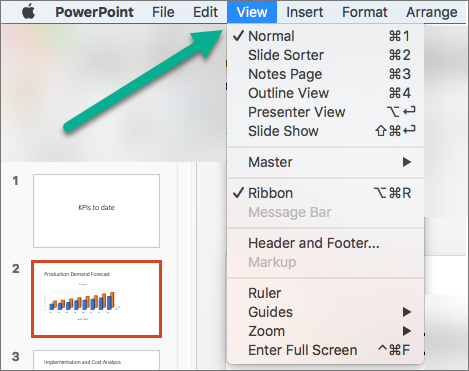The image size is (469, 371).
Task: Open Header and Footer dialog
Action: tap(325, 243)
